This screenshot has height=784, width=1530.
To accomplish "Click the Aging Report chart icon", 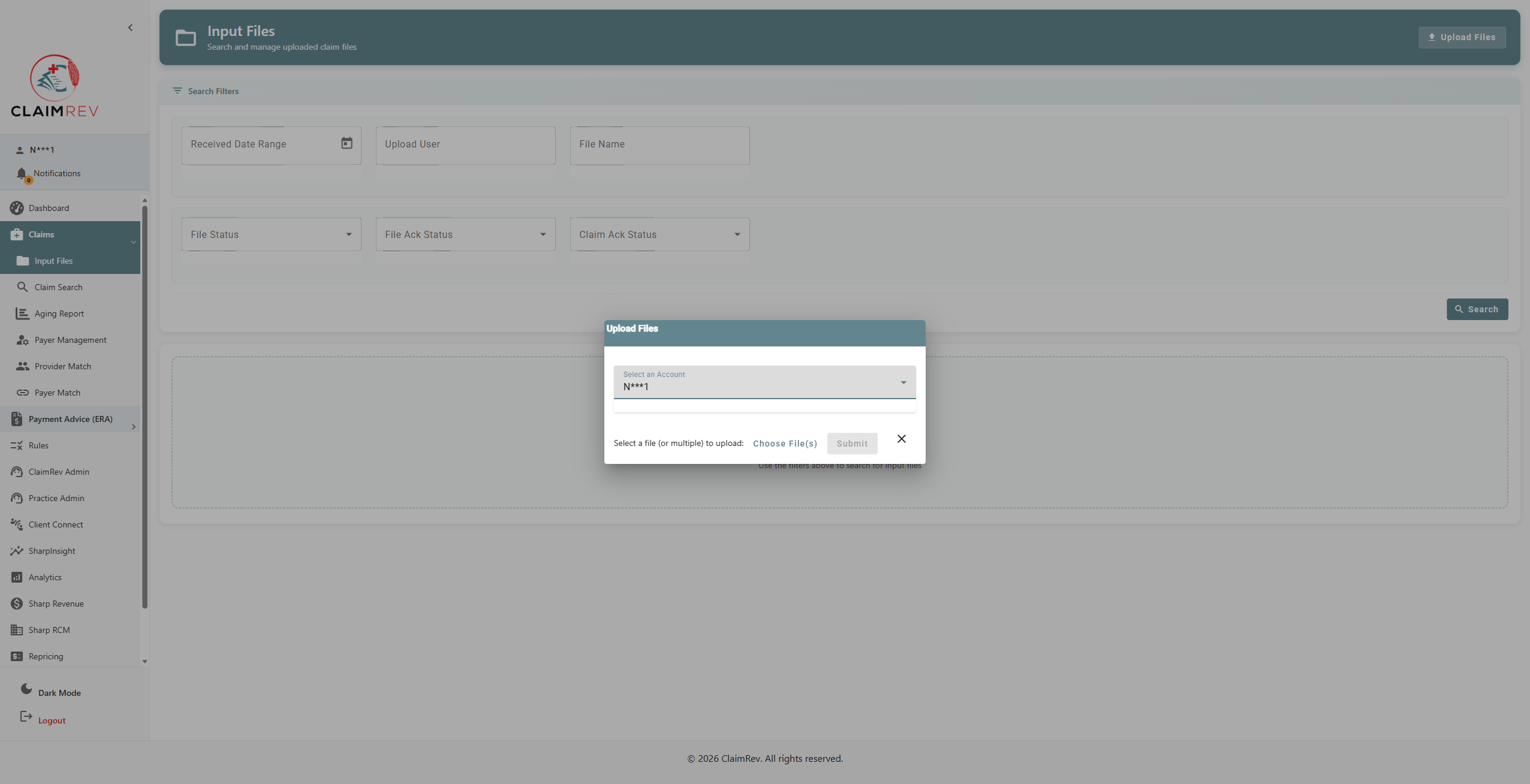I will tap(23, 313).
